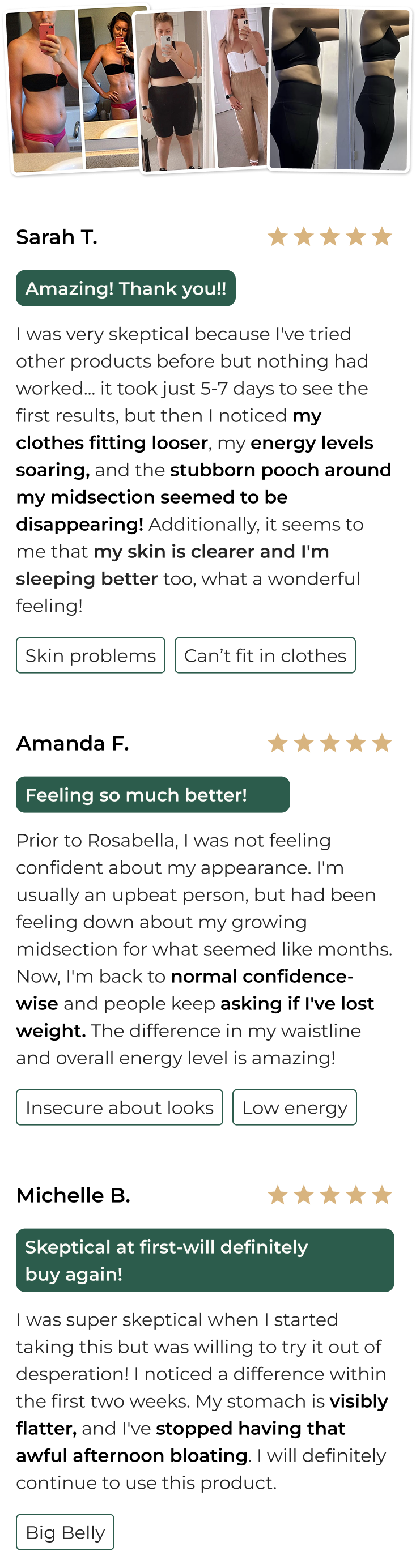Click fifth star of Sarah T. rating
Image resolution: width=416 pixels, height=1568 pixels.
pos(382,236)
